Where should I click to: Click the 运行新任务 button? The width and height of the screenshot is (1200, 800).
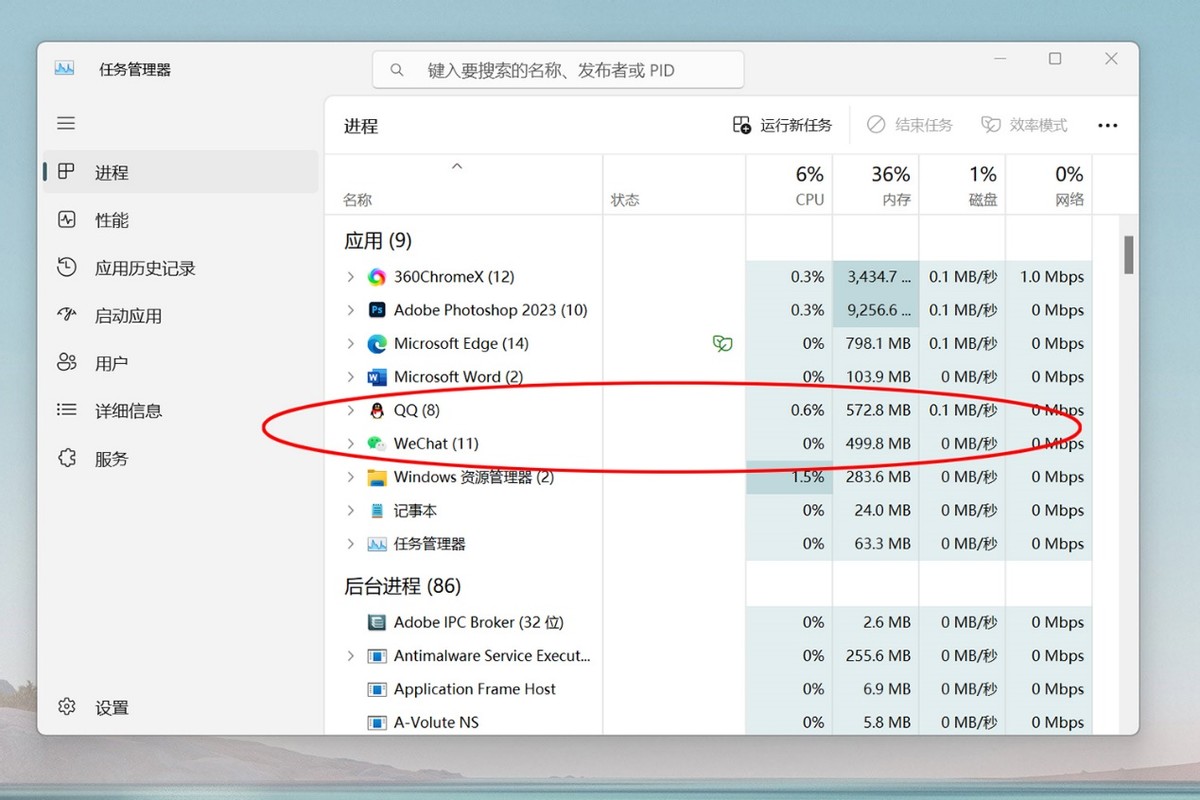coord(784,124)
